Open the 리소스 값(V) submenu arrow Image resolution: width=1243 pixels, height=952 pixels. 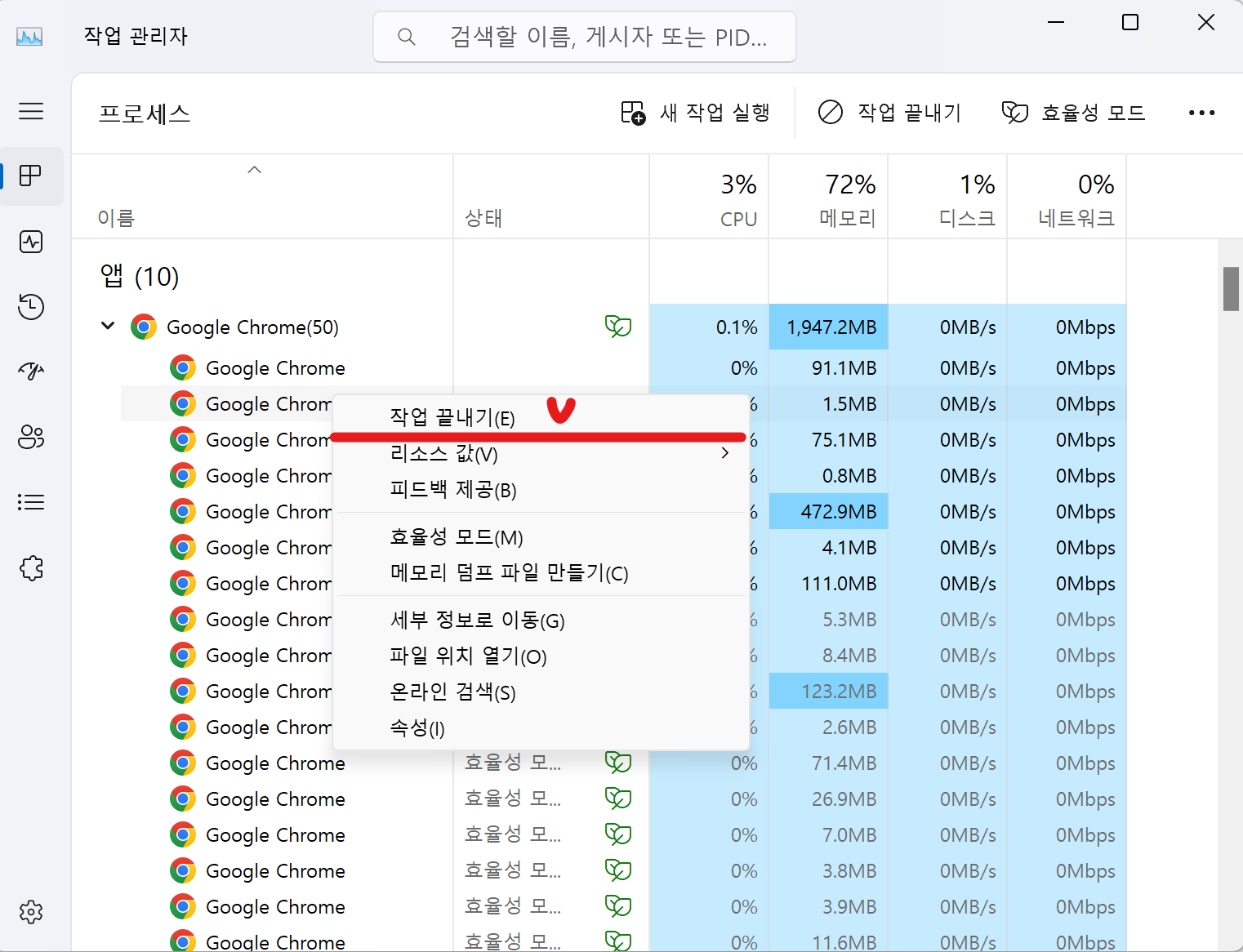pyautogui.click(x=725, y=453)
